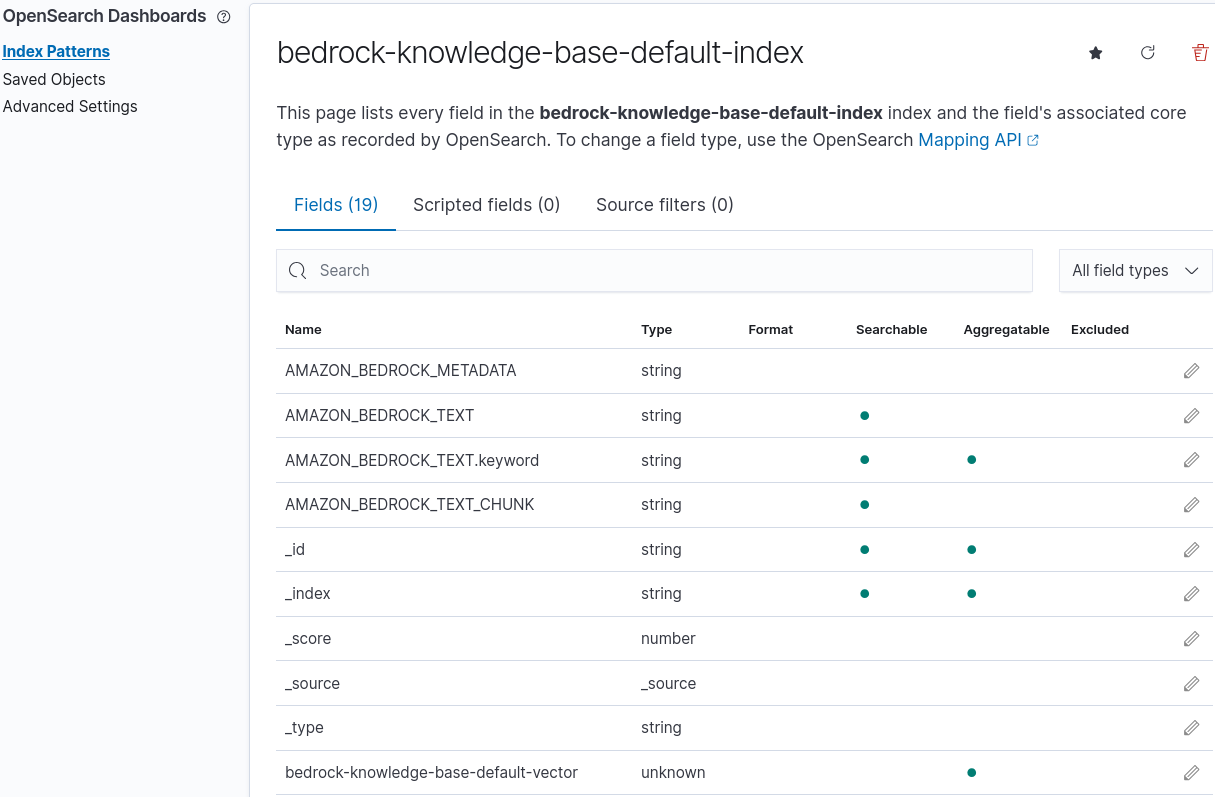1215x797 pixels.
Task: Switch to the Source filters (0) tab
Action: click(665, 205)
